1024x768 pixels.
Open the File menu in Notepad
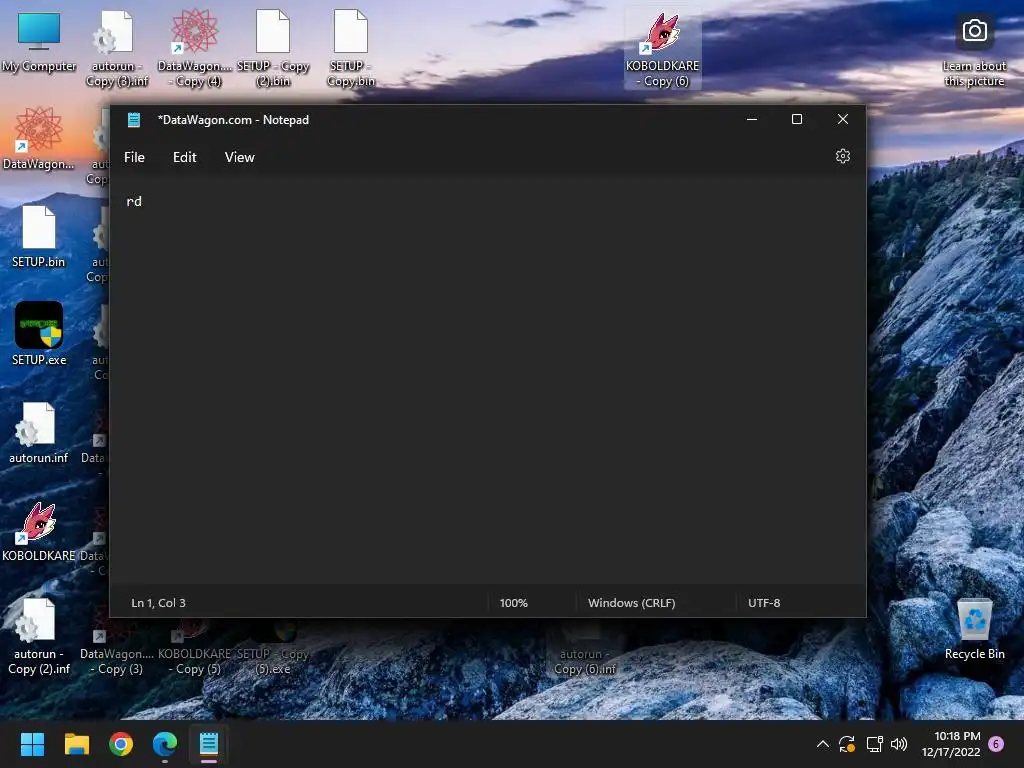coord(135,157)
